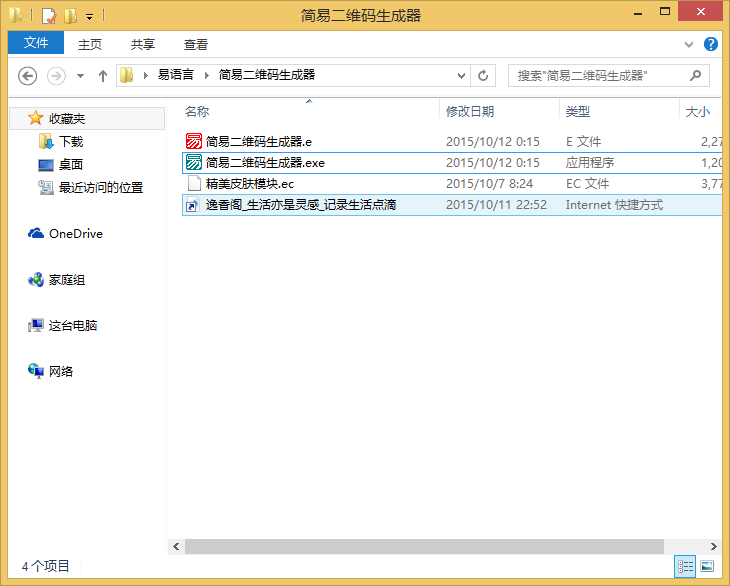
Task: Select the shortcut 逸香阁_生活亦是灵感_记录生活点滴
Action: [x=452, y=205]
